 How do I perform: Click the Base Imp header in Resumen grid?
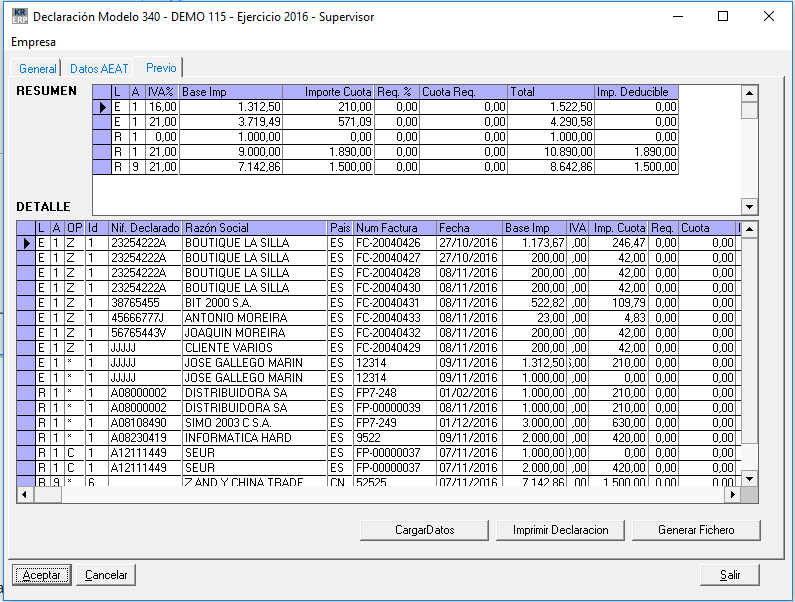[231, 92]
